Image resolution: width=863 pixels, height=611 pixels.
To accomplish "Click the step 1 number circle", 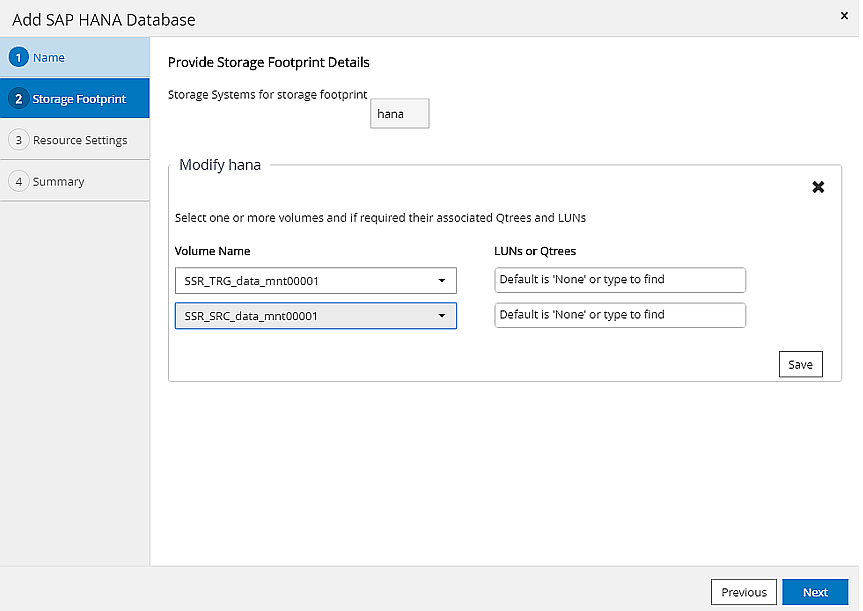I will [x=18, y=58].
